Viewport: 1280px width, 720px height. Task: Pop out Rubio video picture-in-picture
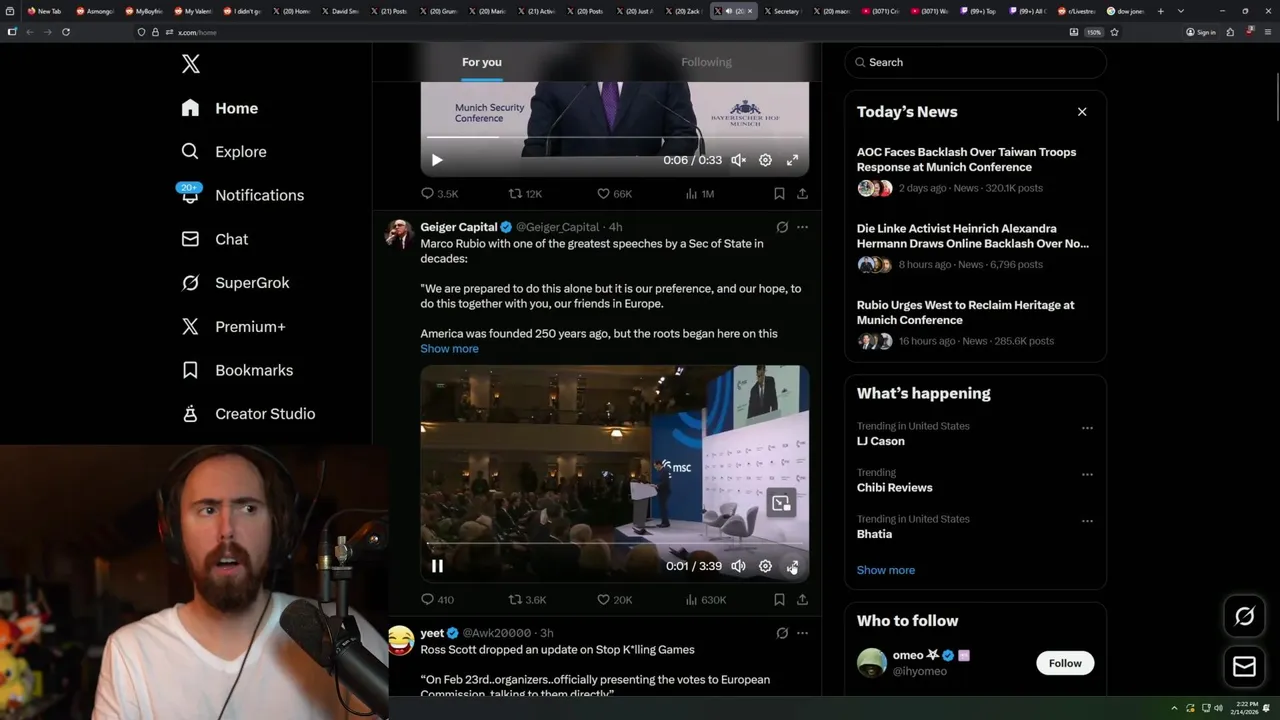pyautogui.click(x=781, y=503)
